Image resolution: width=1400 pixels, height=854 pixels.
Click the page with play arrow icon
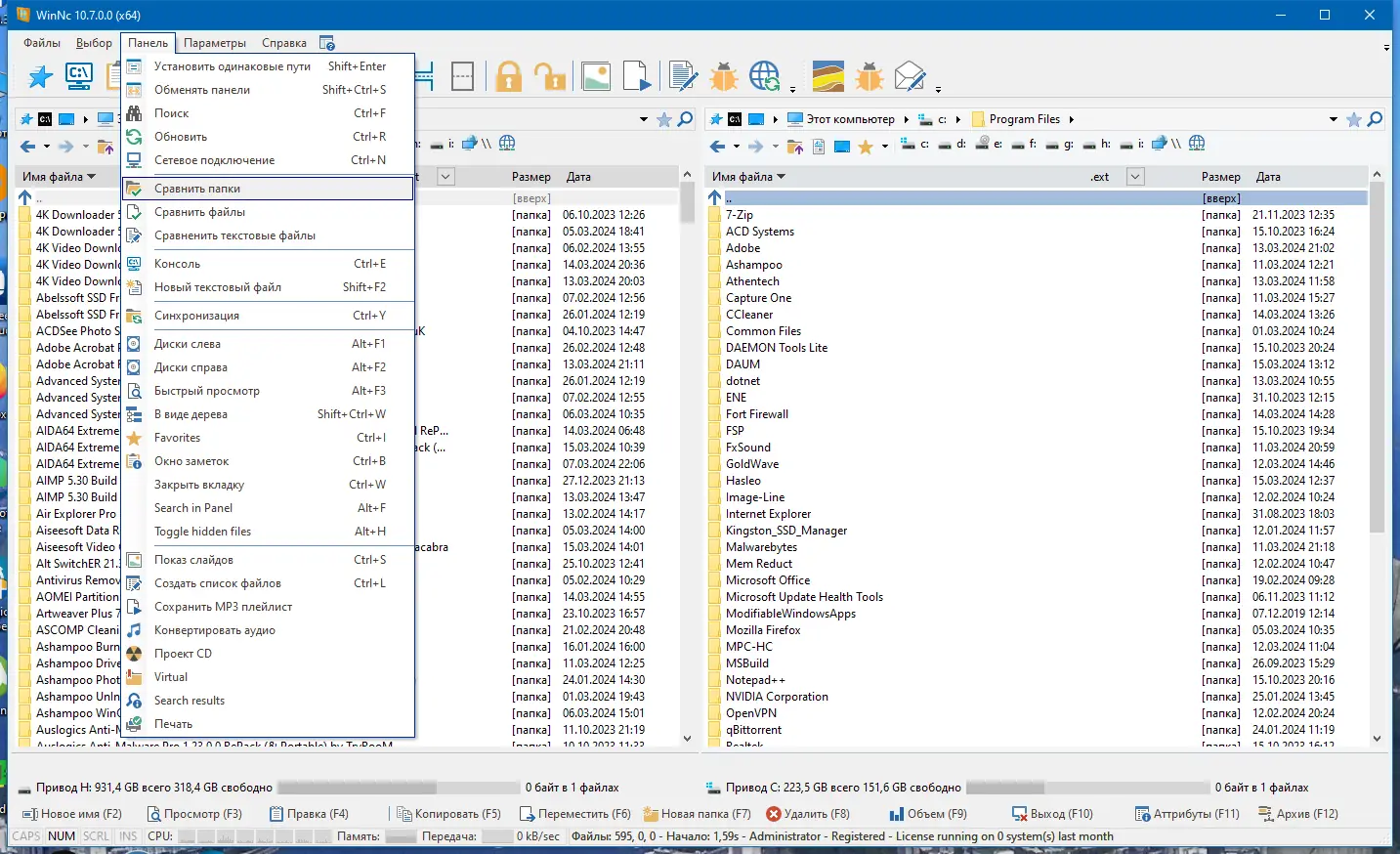[637, 76]
